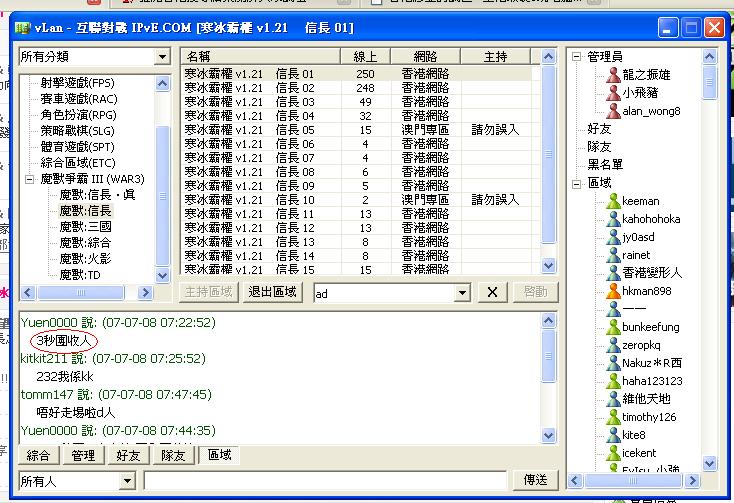The width and height of the screenshot is (734, 503).
Task: Click the X clear icon button
Action: [492, 292]
